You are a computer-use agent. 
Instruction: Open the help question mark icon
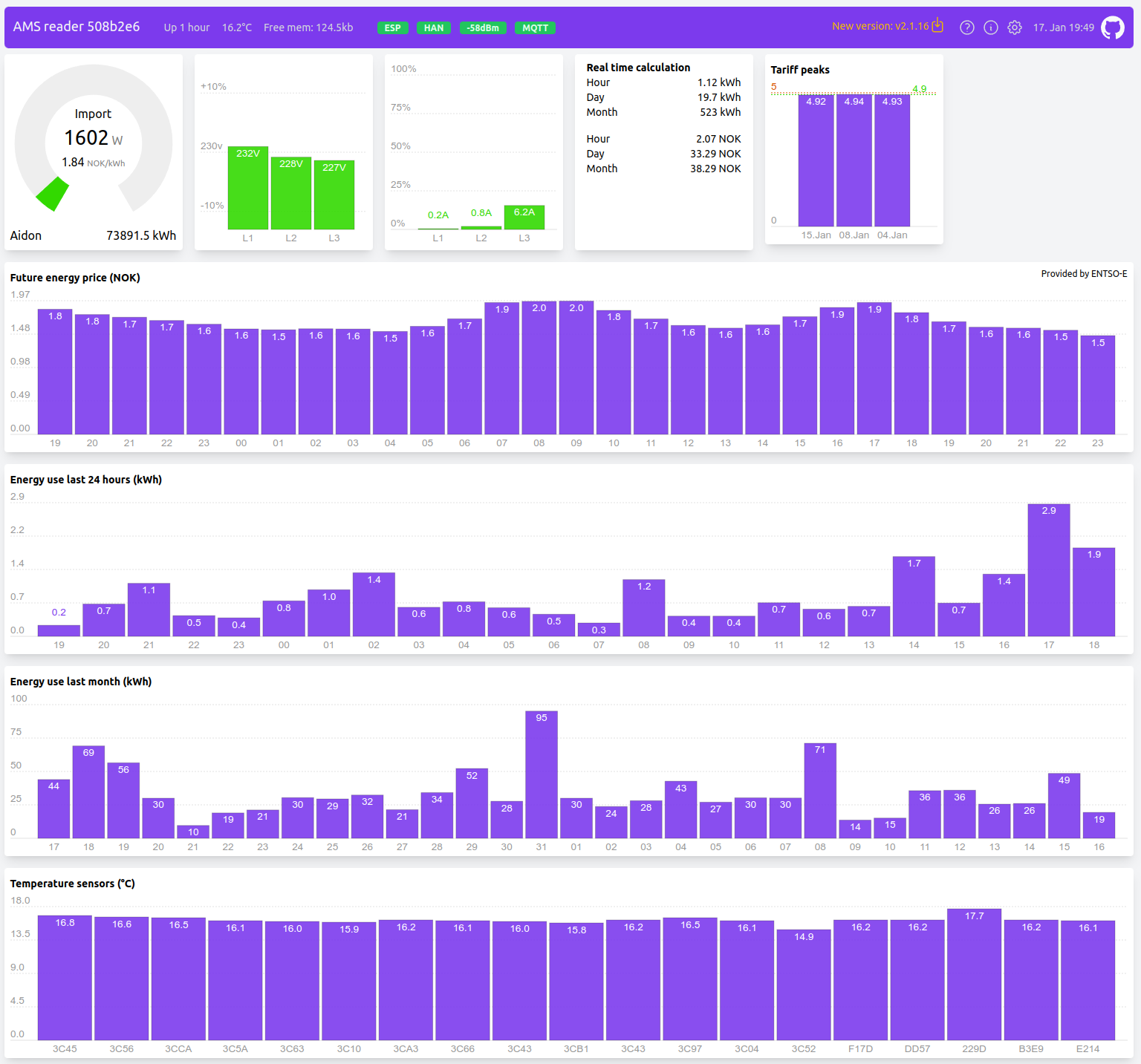(966, 27)
